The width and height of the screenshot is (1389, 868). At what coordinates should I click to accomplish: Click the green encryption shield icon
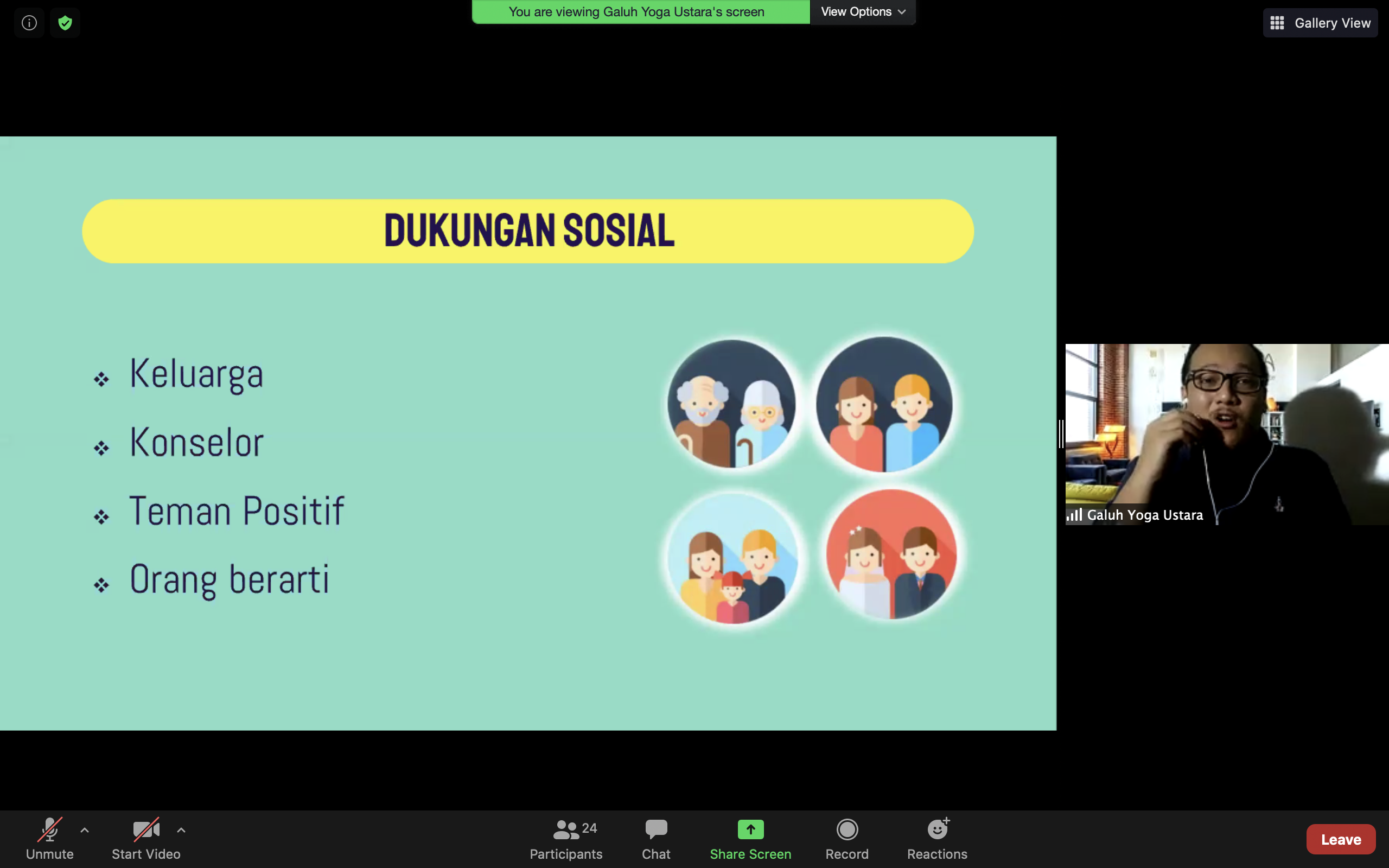[65, 23]
